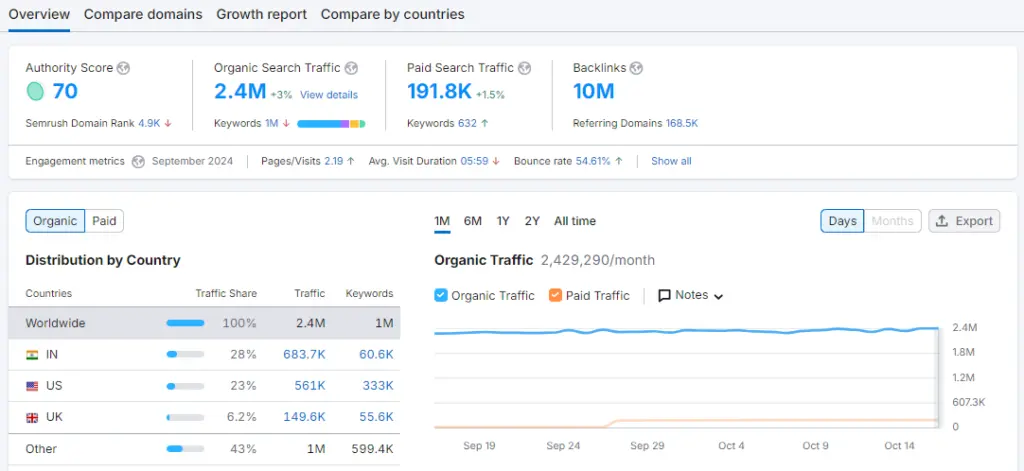This screenshot has height=471, width=1024.
Task: Select the 6M time range
Action: pos(472,221)
